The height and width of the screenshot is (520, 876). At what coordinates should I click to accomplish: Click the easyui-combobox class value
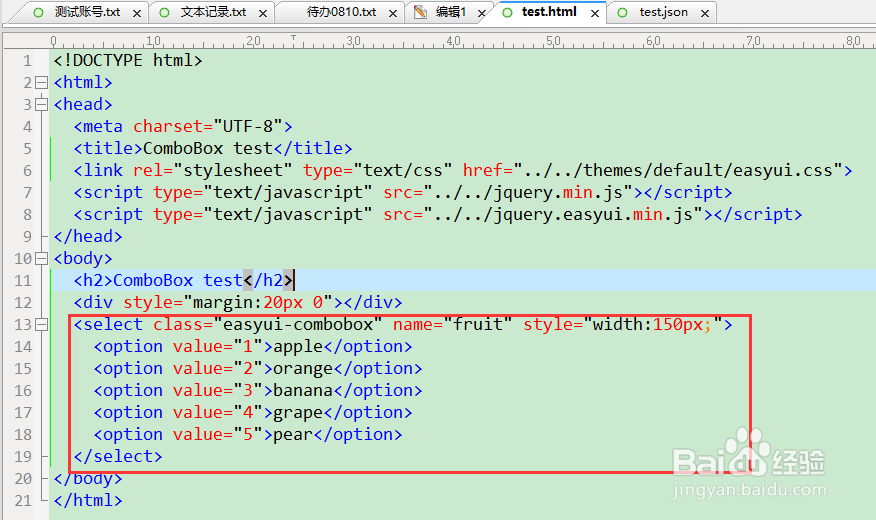point(298,325)
